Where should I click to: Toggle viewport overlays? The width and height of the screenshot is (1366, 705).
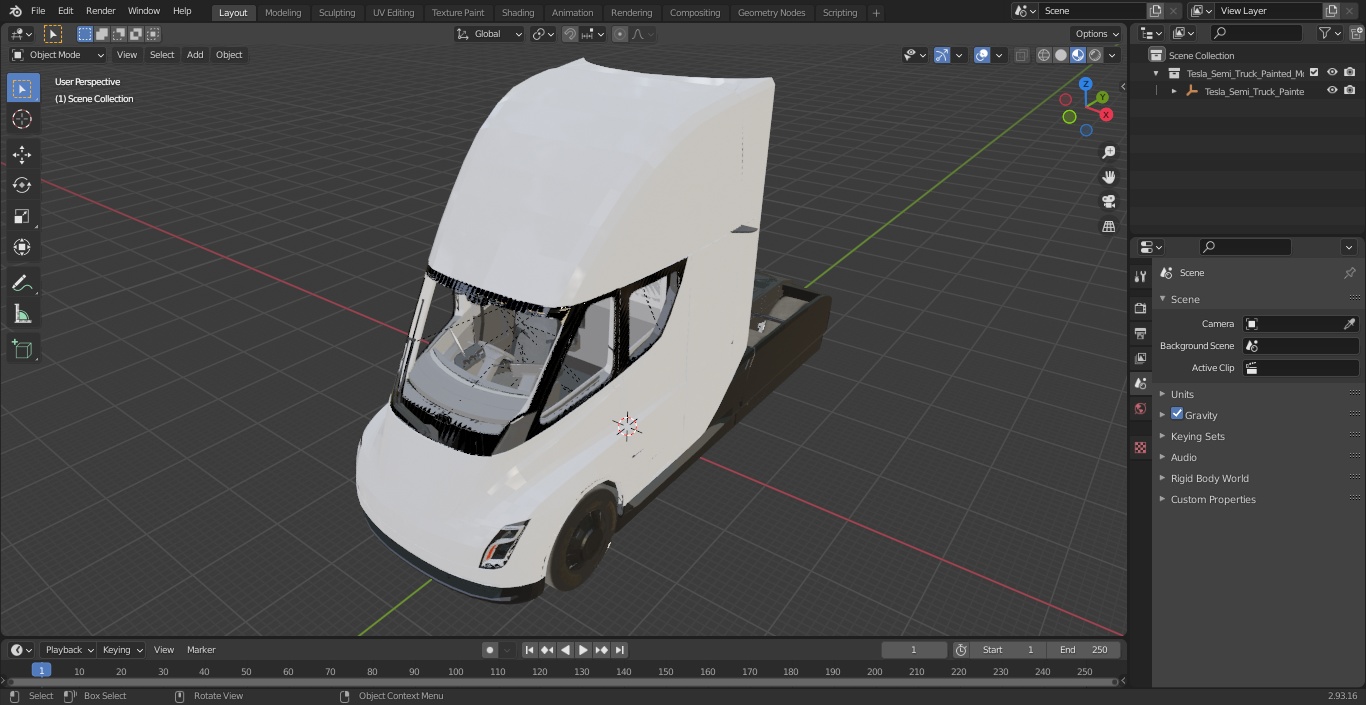point(982,55)
